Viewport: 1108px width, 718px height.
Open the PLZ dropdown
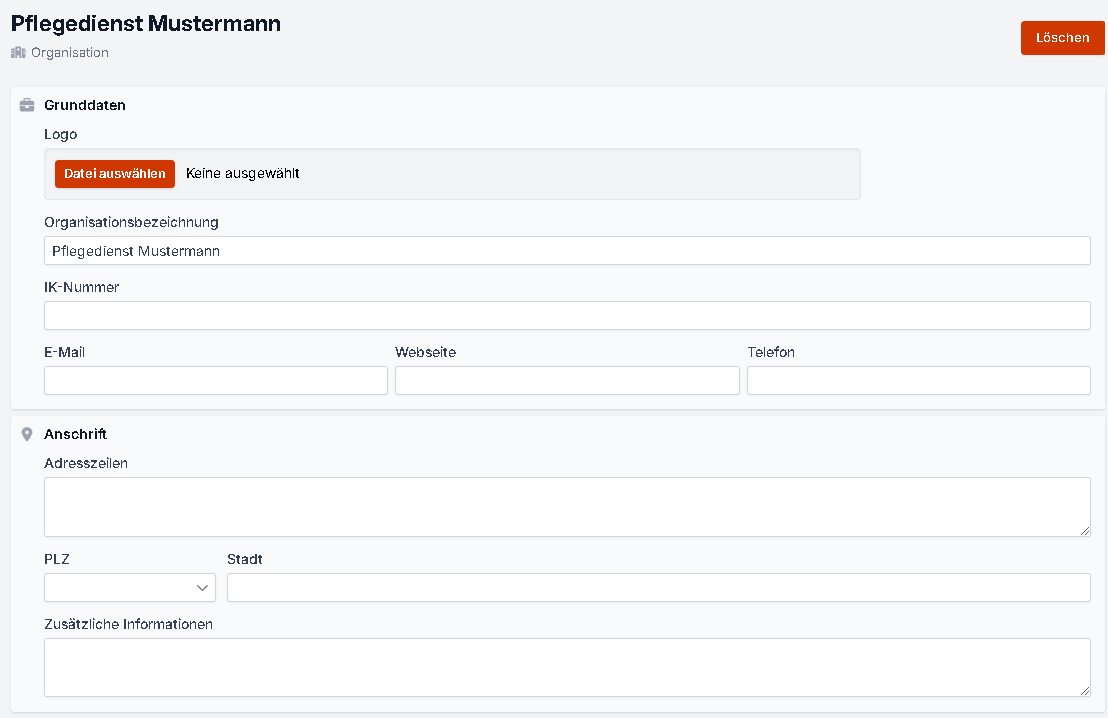coord(130,587)
